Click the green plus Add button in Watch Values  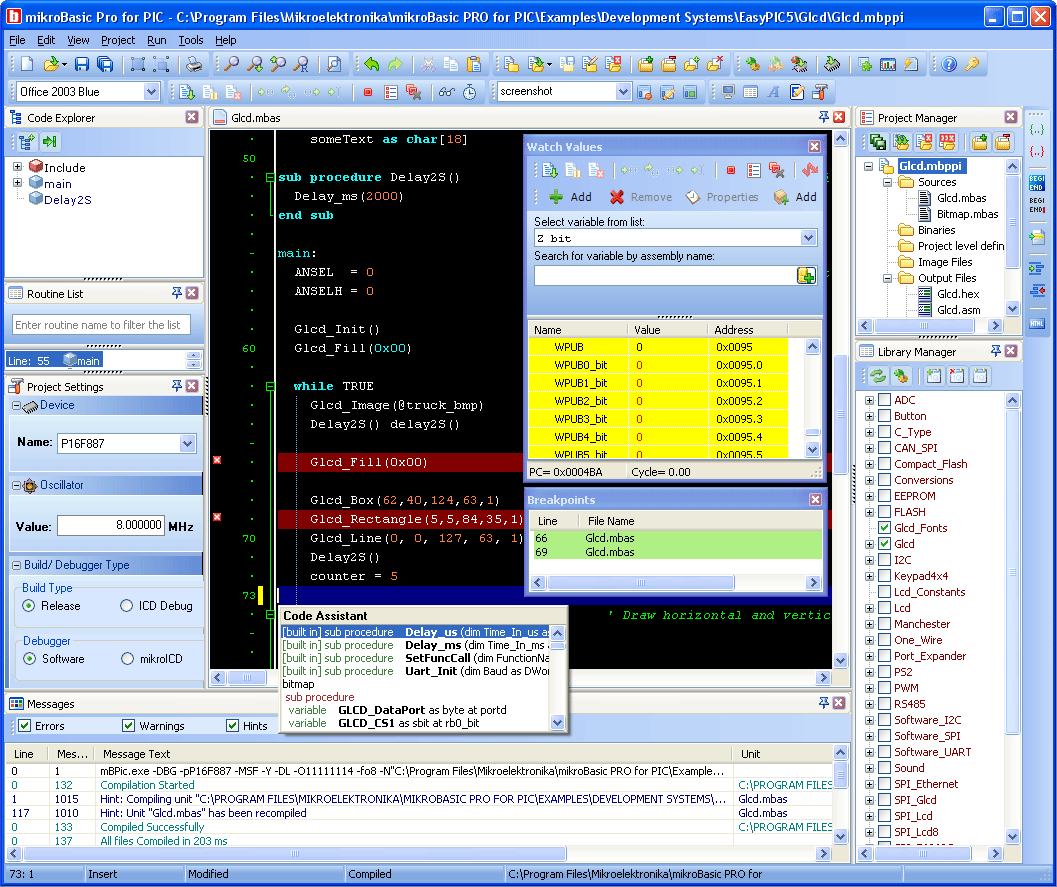[x=570, y=197]
